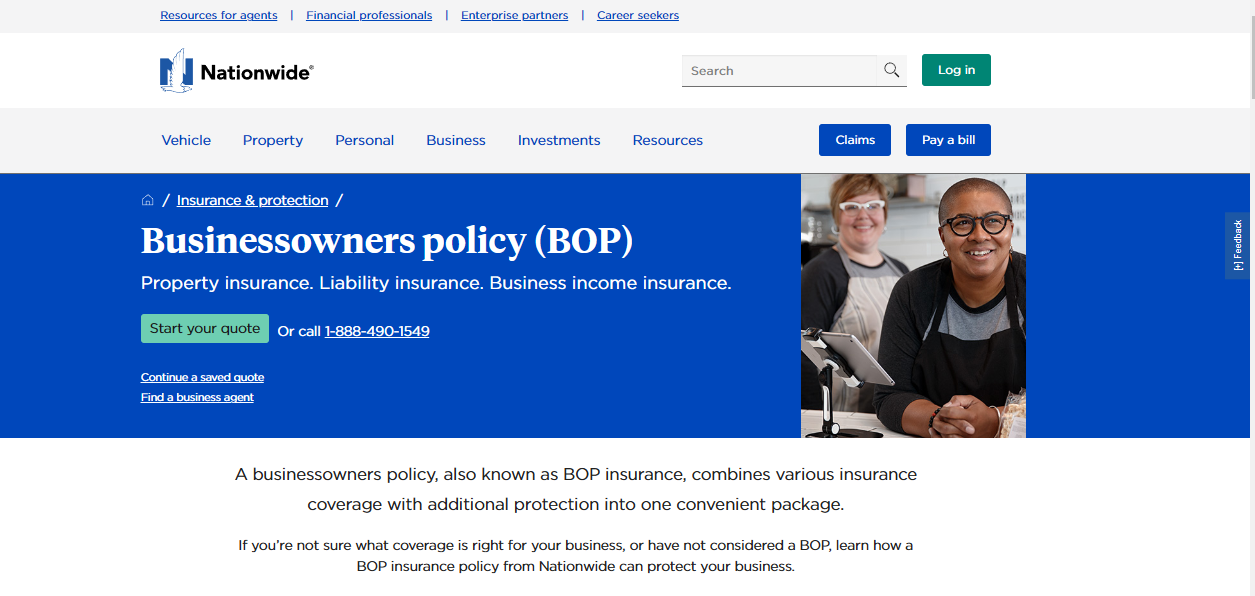Expand the Personal navigation menu
The height and width of the screenshot is (596, 1255).
click(x=364, y=140)
